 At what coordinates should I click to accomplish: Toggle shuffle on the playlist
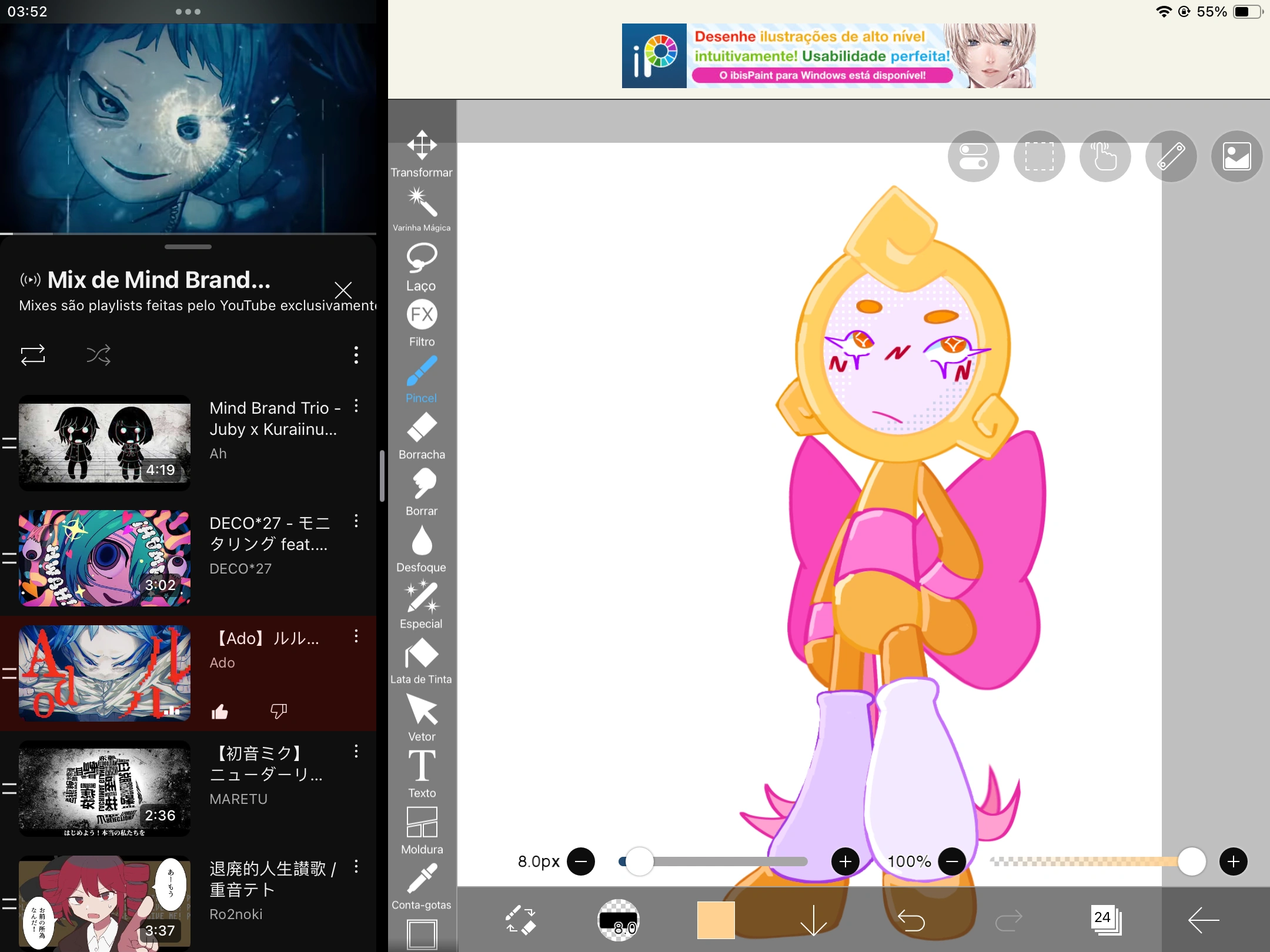click(98, 355)
